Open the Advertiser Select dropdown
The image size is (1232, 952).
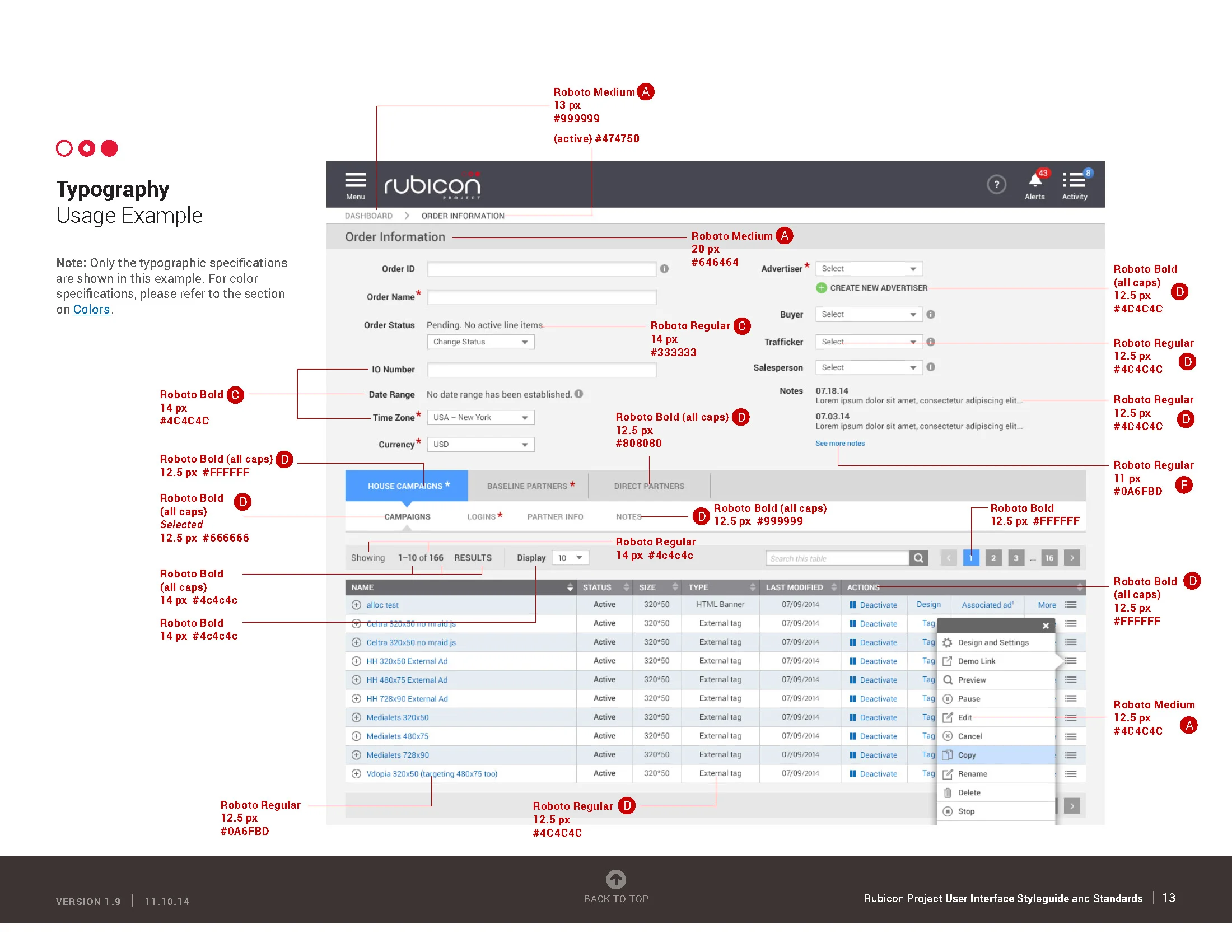[x=869, y=269]
